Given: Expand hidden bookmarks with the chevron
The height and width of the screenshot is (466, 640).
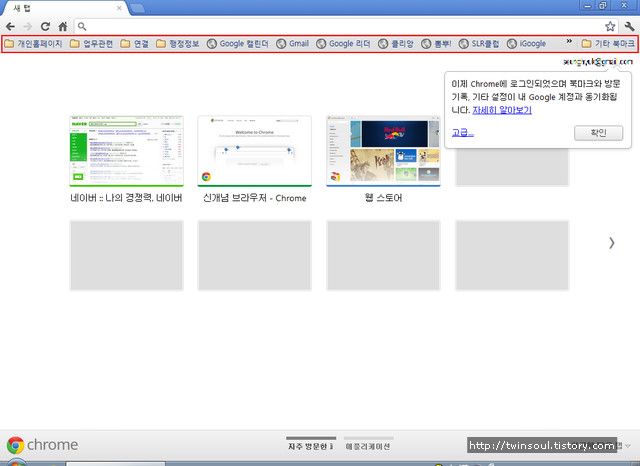Looking at the screenshot, I should click(x=569, y=42).
